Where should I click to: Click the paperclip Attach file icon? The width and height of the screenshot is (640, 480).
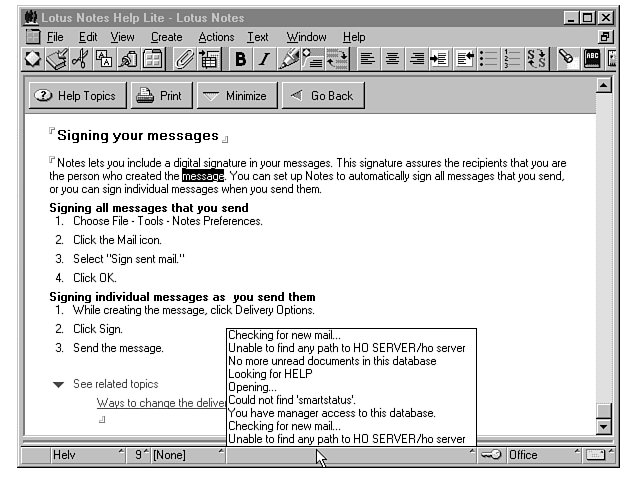point(185,59)
